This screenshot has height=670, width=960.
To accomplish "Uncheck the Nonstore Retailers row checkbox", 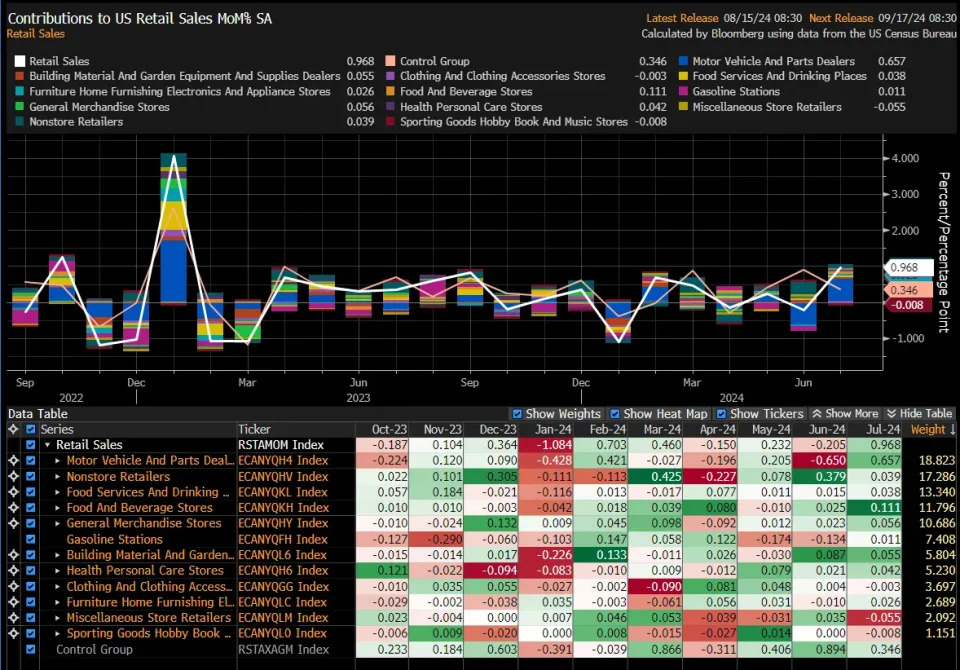I will pyautogui.click(x=31, y=476).
